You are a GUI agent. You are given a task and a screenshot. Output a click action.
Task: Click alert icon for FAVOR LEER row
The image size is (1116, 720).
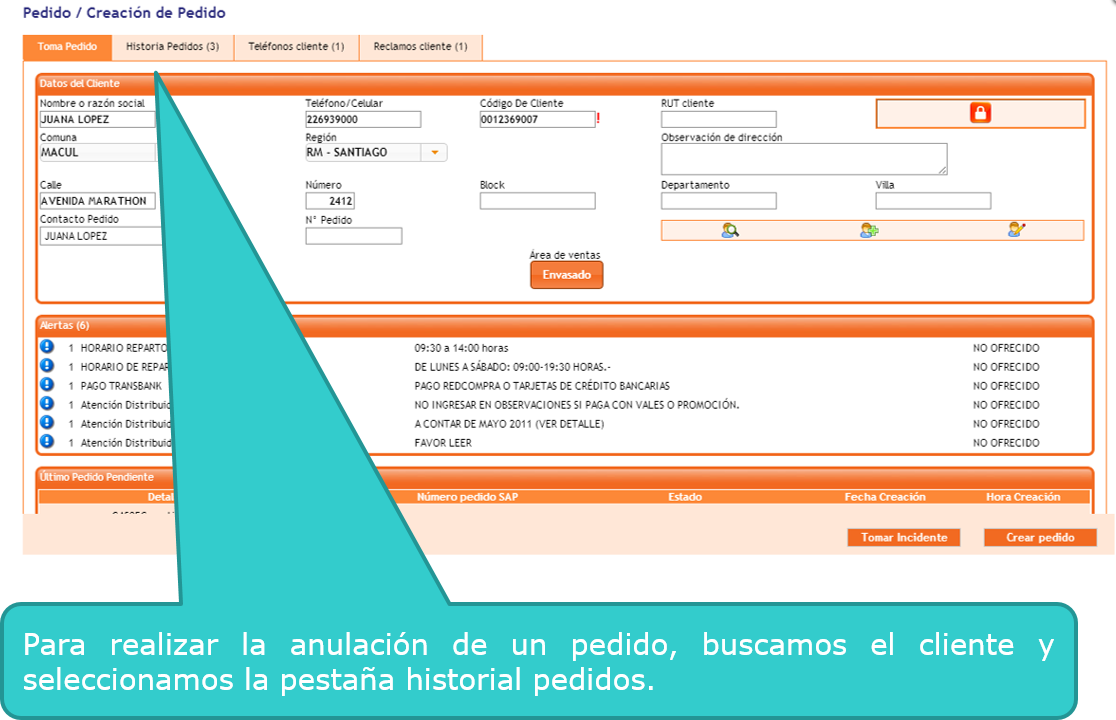click(x=47, y=441)
